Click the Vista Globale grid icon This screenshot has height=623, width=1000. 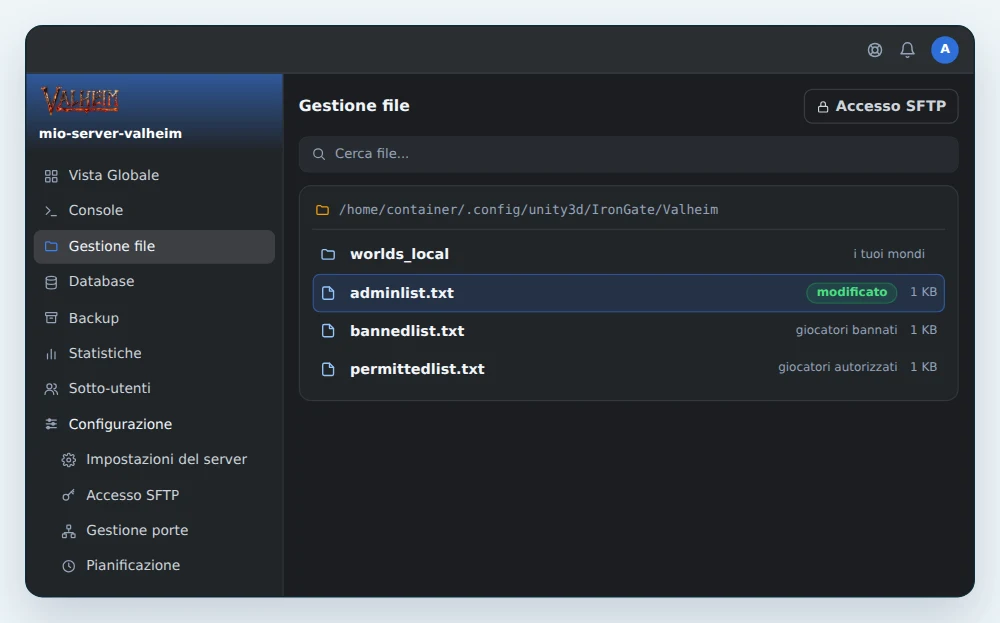click(51, 176)
